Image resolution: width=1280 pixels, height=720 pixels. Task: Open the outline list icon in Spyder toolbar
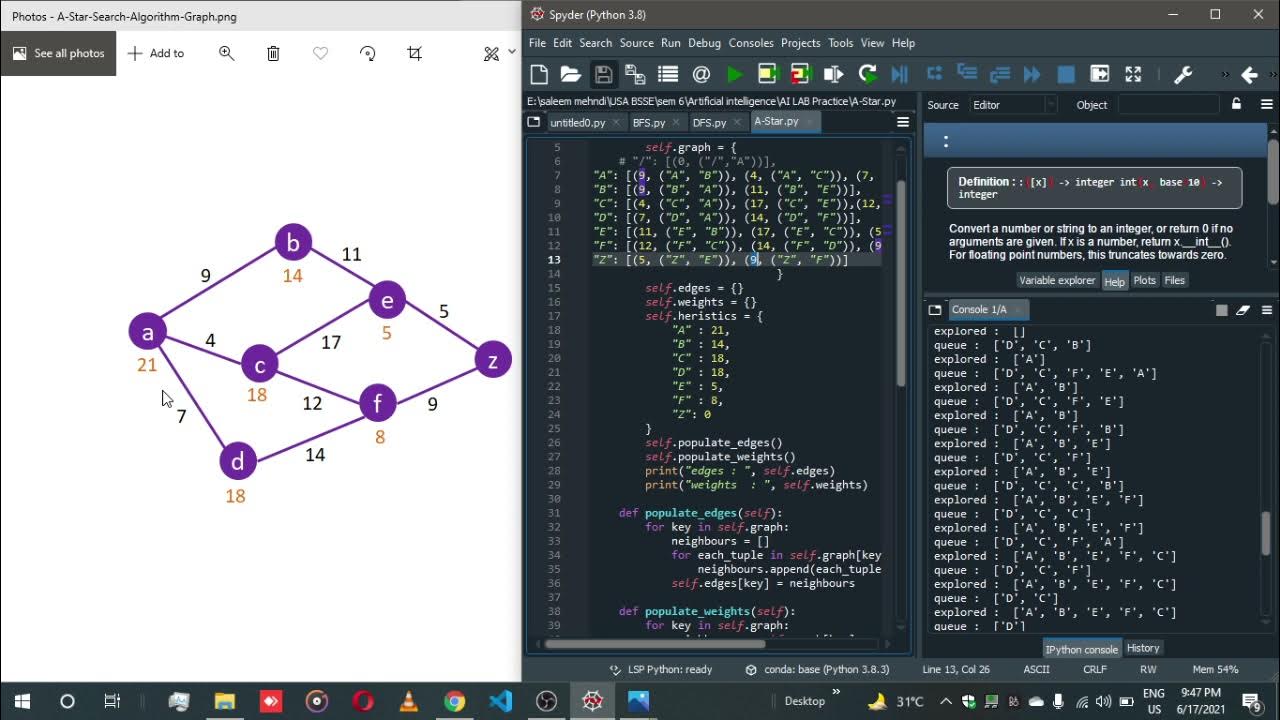pos(668,74)
